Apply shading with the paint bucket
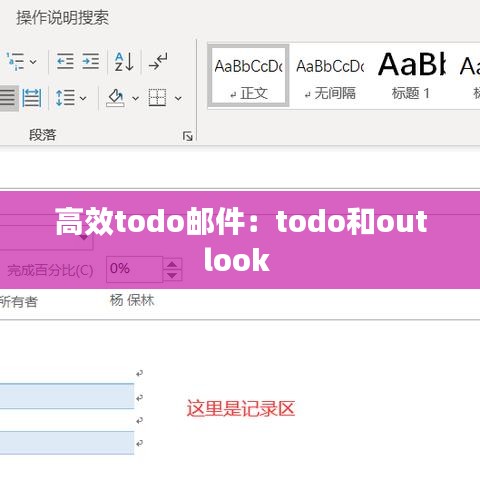Screen dimensions: 480x480 [115, 98]
